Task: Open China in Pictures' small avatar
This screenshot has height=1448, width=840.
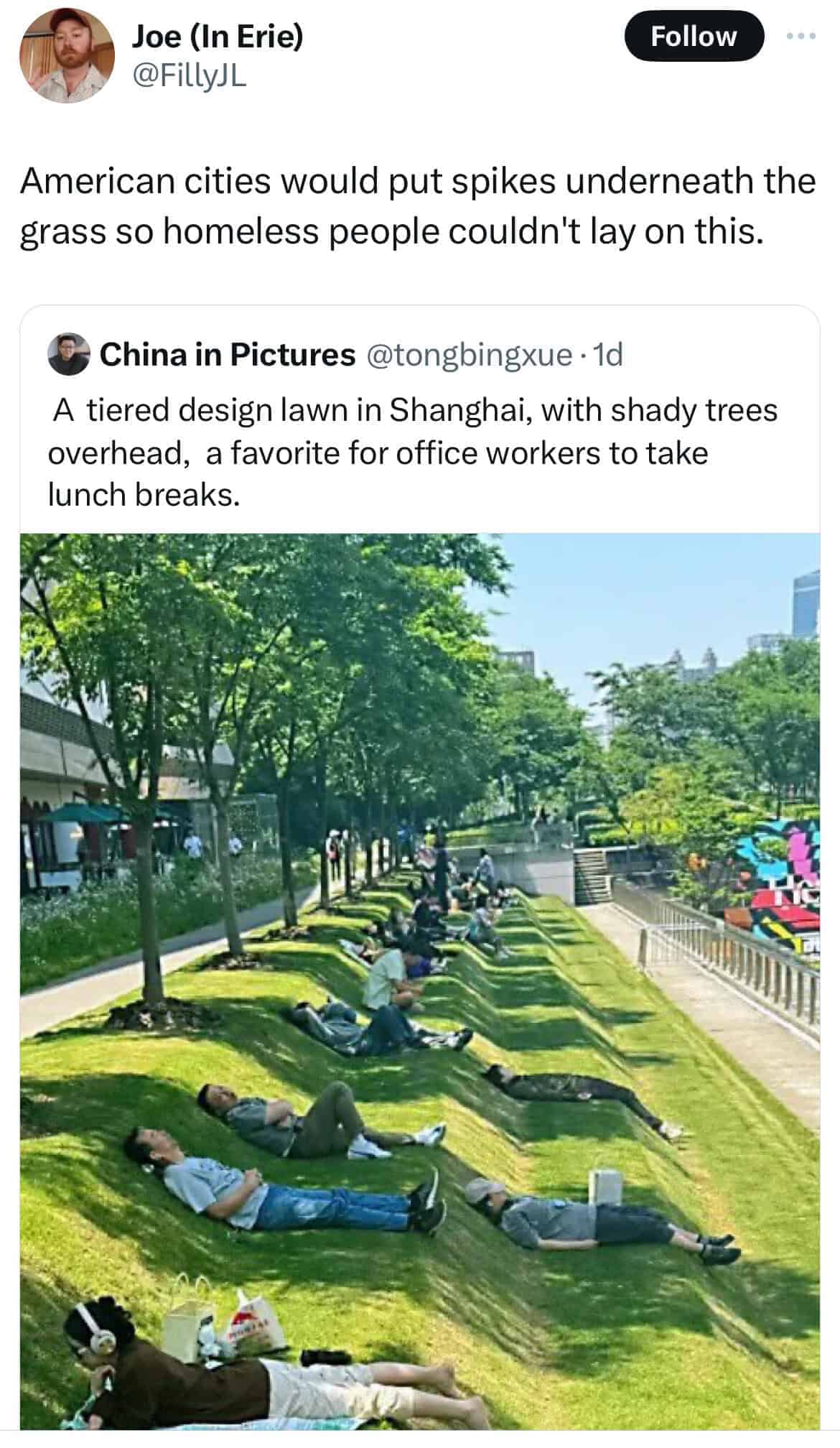Action: 69,354
